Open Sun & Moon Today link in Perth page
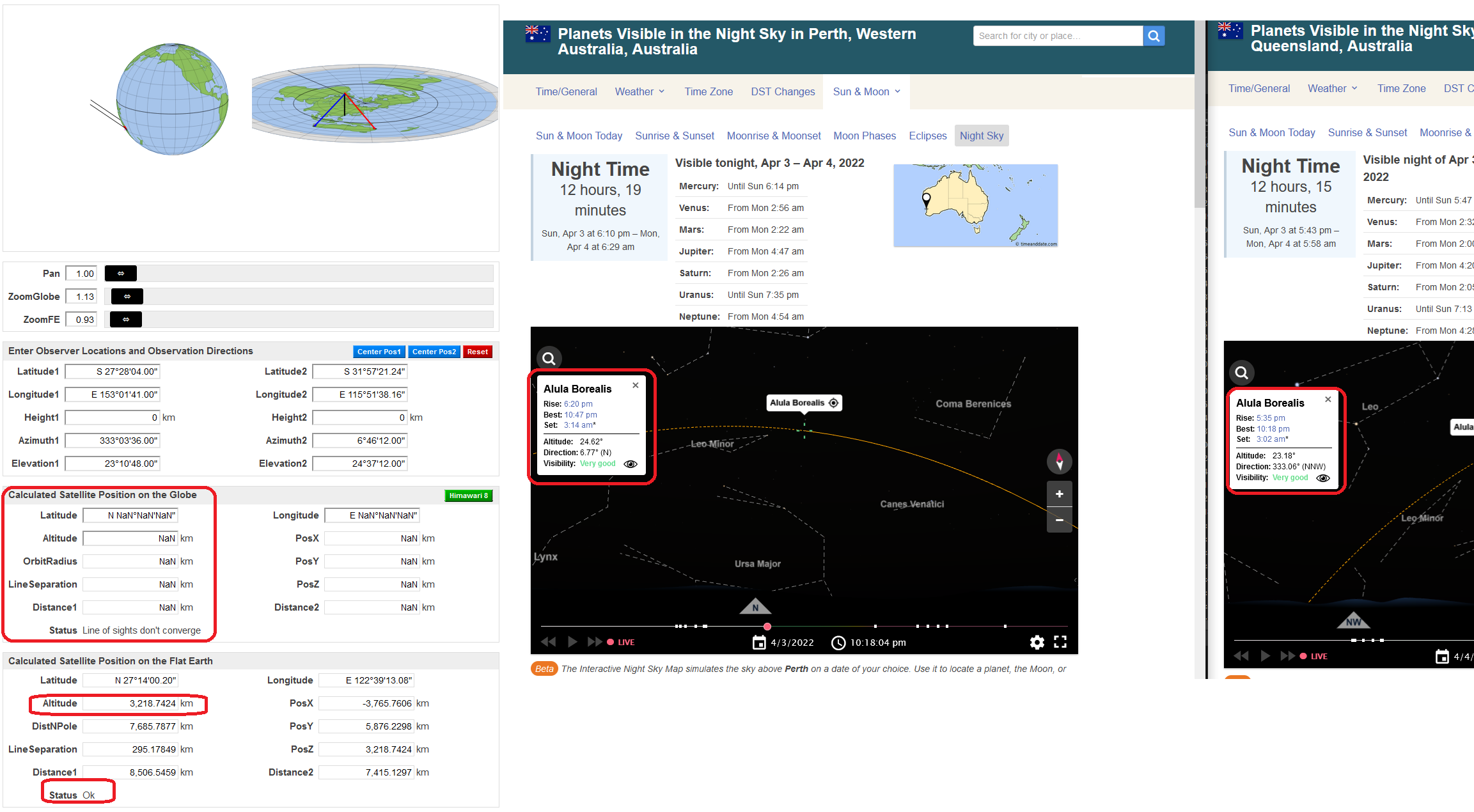Screen dimensions: 1474x812 click(x=579, y=136)
